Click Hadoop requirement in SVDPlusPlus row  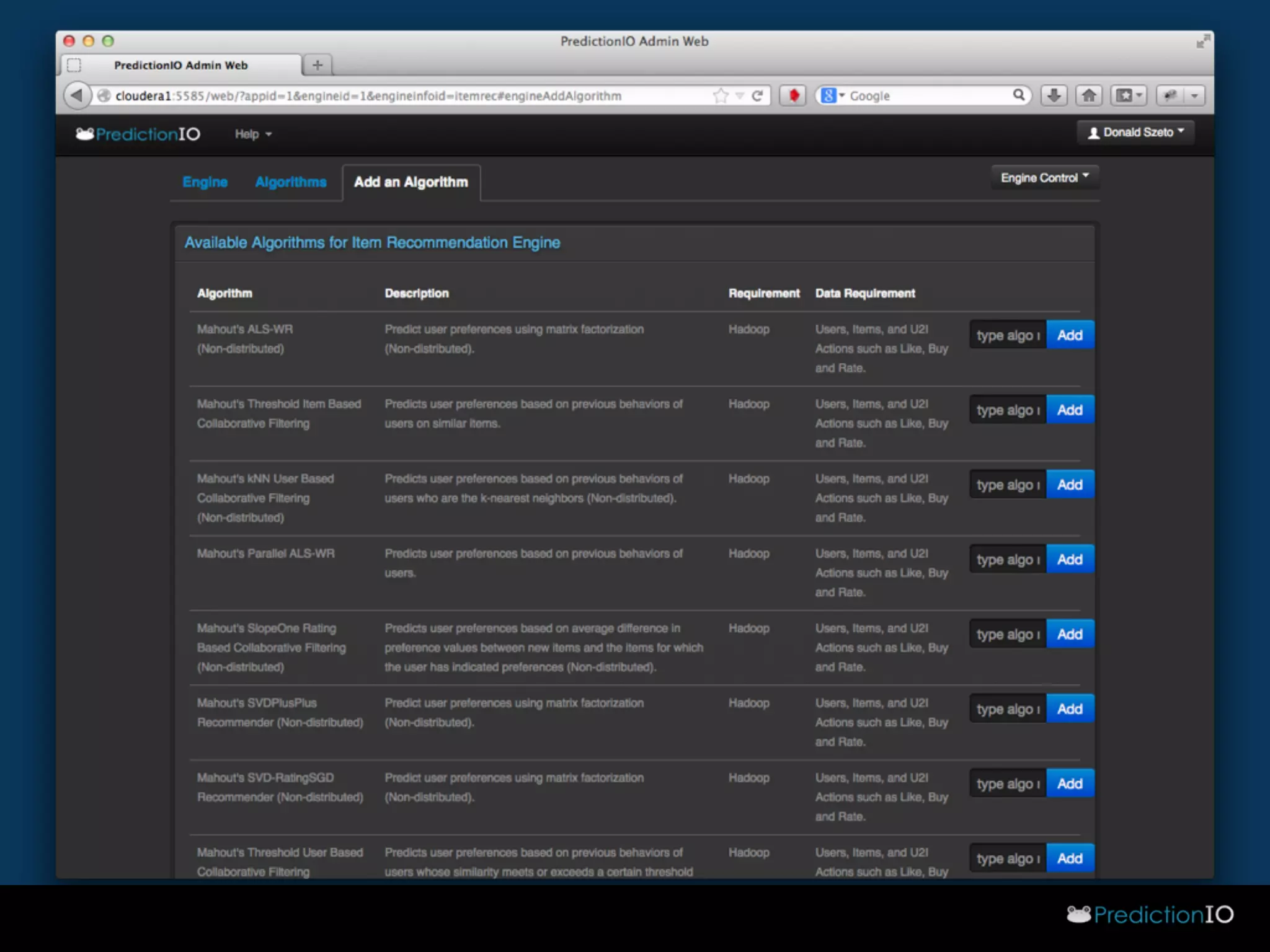pyautogui.click(x=749, y=703)
